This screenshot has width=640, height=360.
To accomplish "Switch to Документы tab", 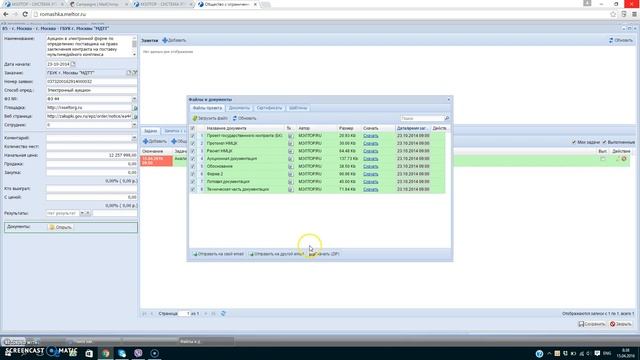I will [x=239, y=108].
